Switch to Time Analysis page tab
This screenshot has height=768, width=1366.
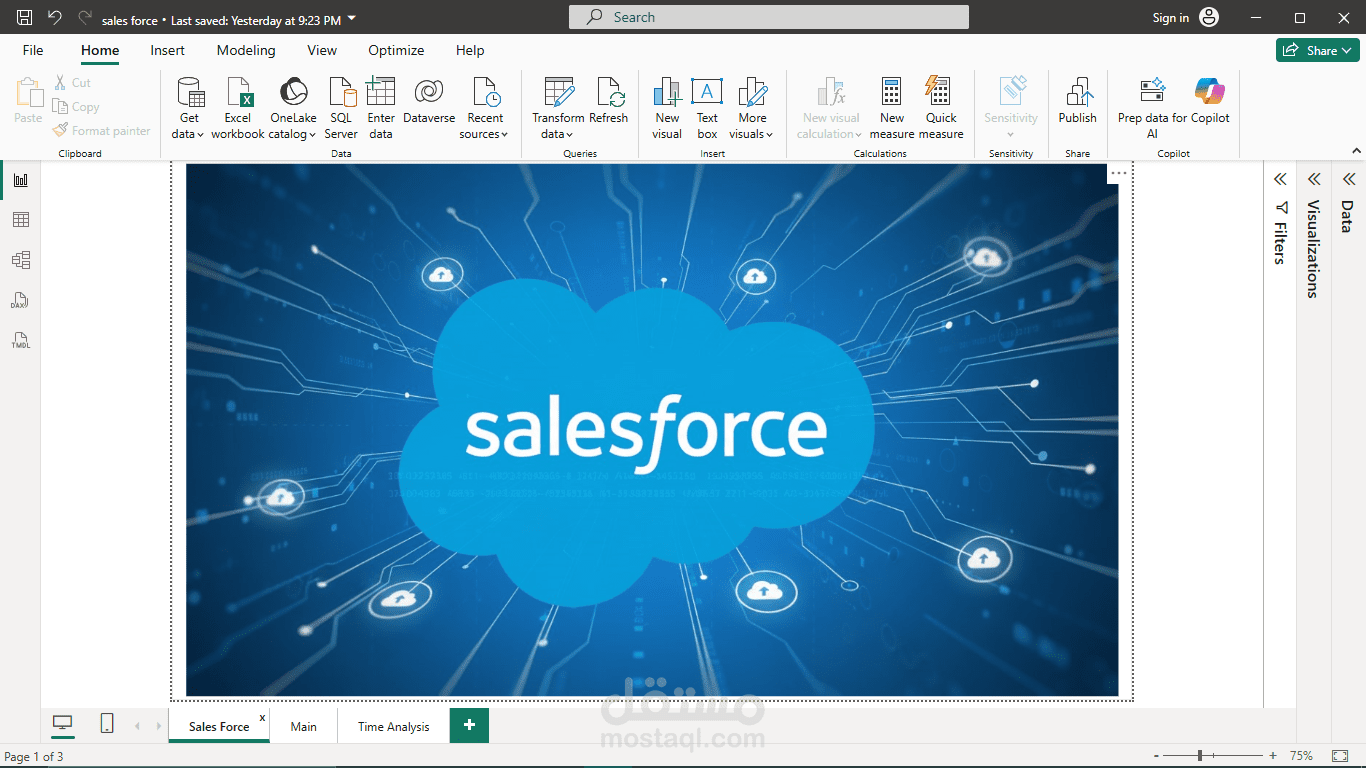pyautogui.click(x=393, y=727)
